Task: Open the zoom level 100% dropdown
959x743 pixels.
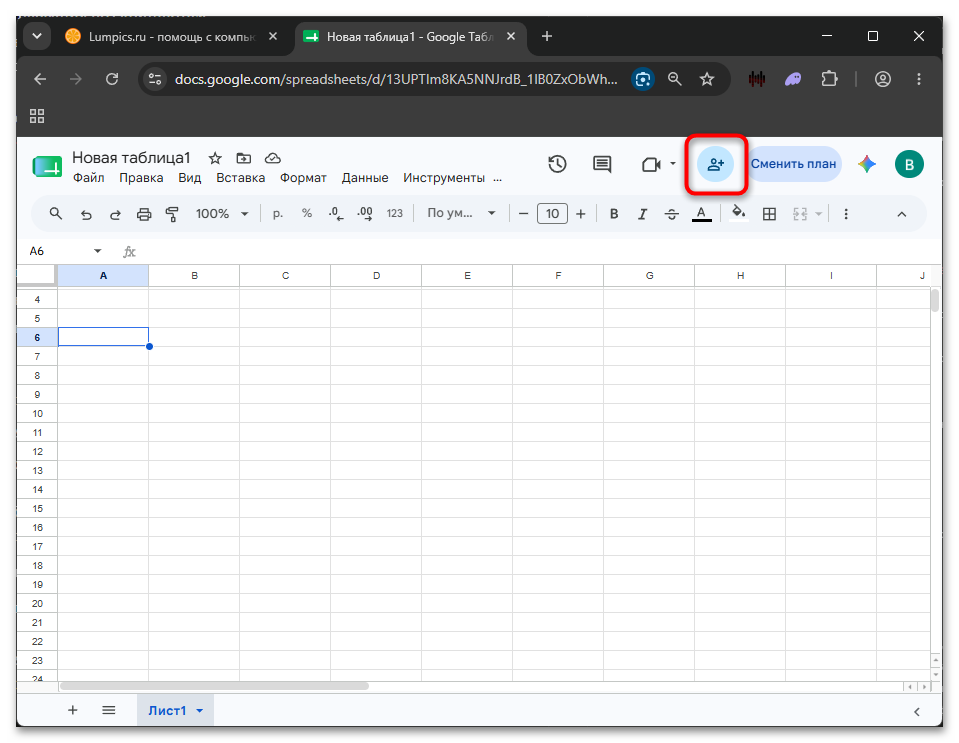Action: 222,213
